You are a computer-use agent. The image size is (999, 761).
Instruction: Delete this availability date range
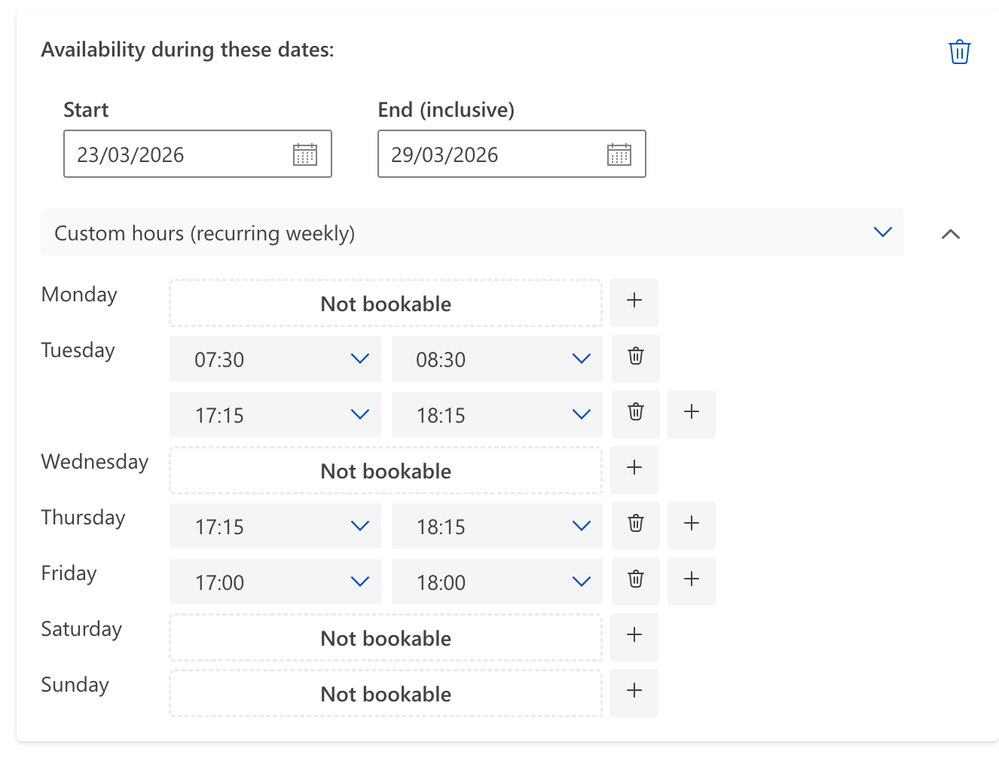tap(959, 52)
